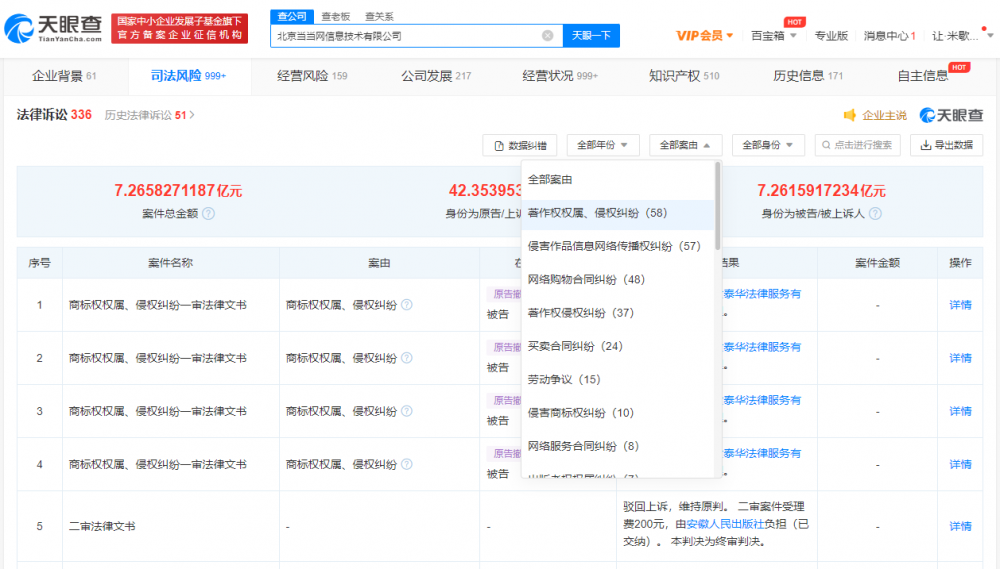Click the 天眼查 logo beside 企业主说
1000x569 pixels.
[x=951, y=115]
